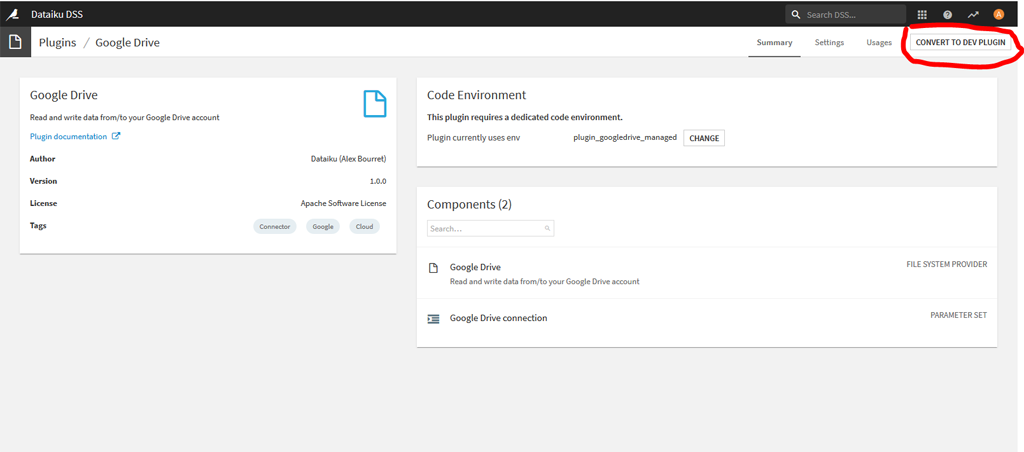Click the large blue Google Drive file icon
This screenshot has height=452, width=1024.
(375, 104)
